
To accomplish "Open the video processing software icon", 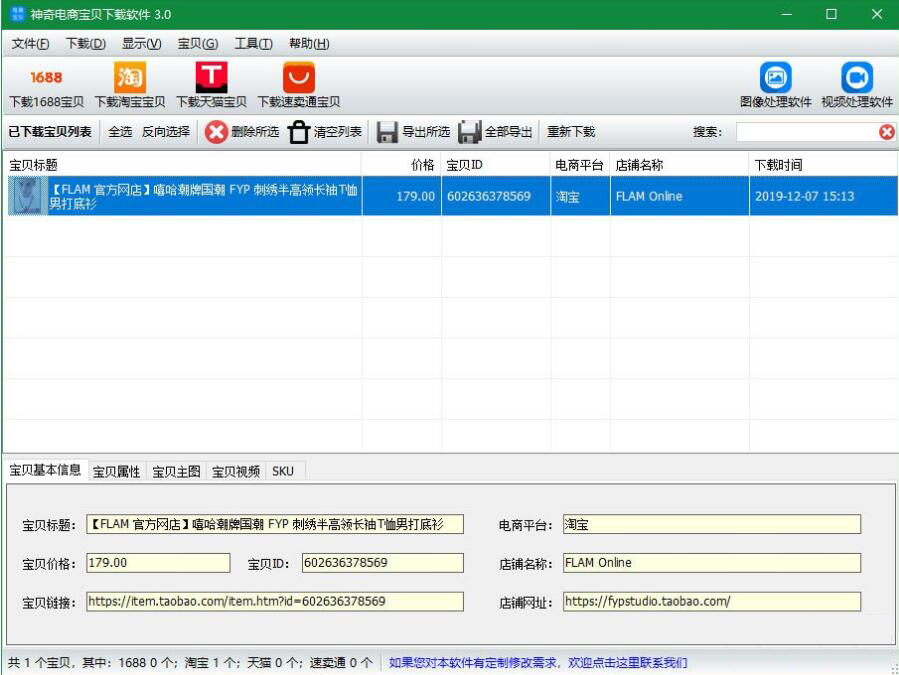I will (856, 77).
